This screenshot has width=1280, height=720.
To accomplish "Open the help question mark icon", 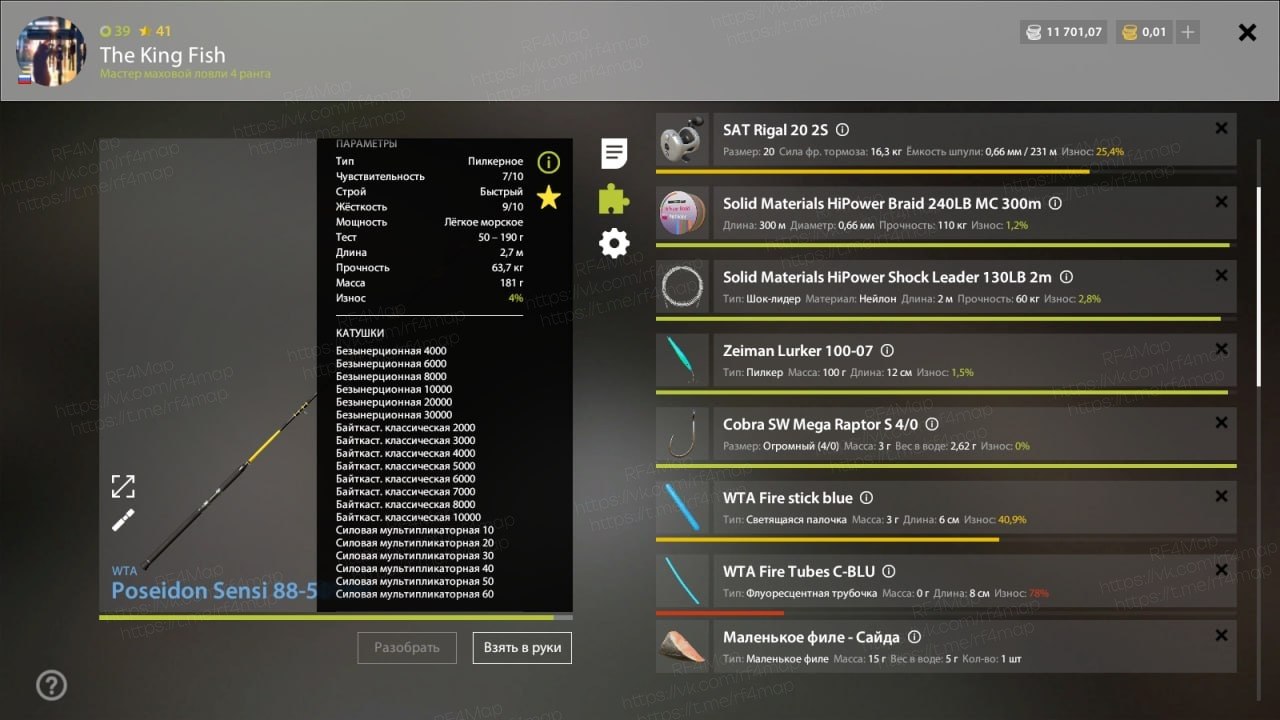I will click(x=51, y=685).
